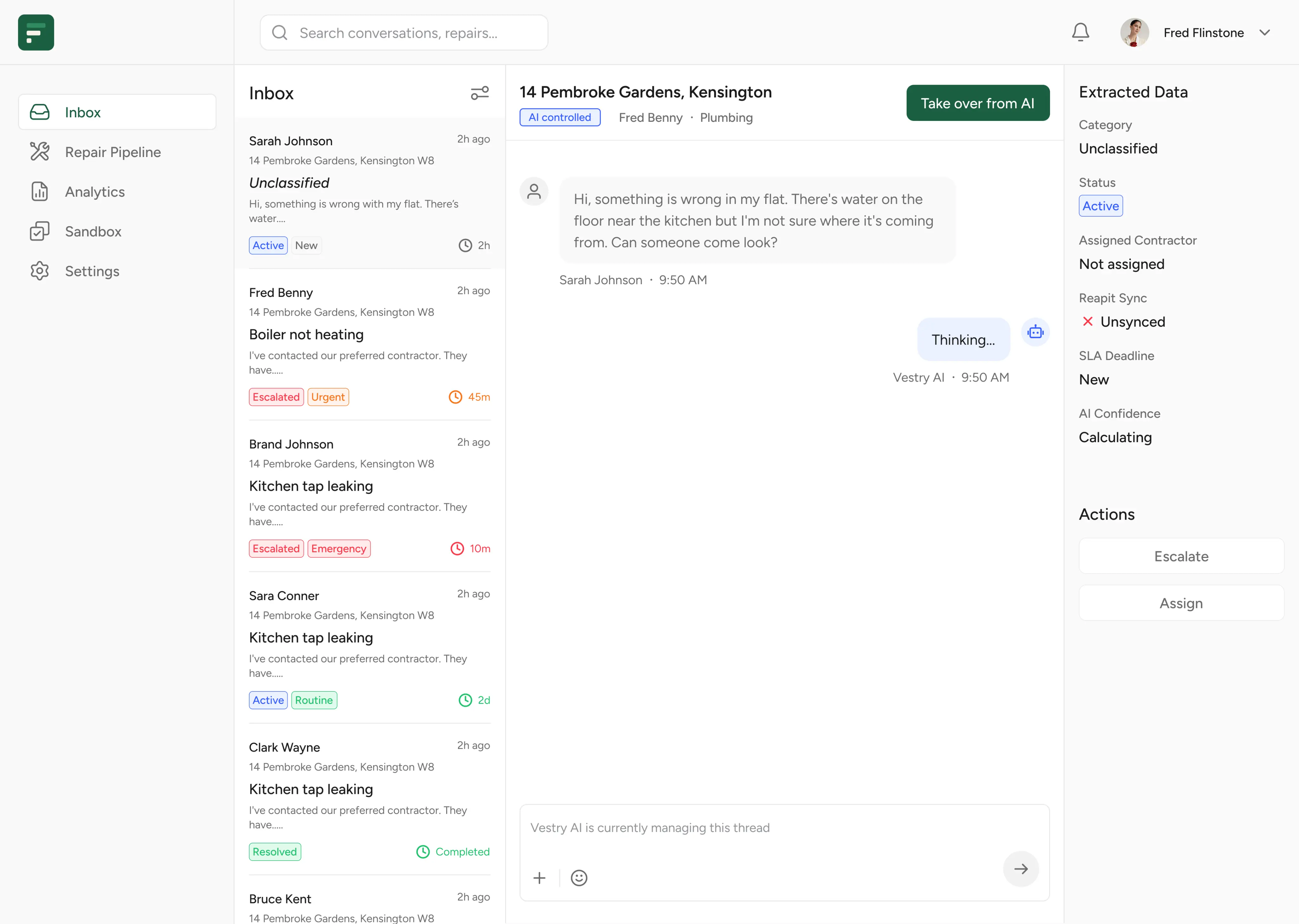The image size is (1299, 924).
Task: Click the Repair Pipeline tools icon
Action: (39, 151)
